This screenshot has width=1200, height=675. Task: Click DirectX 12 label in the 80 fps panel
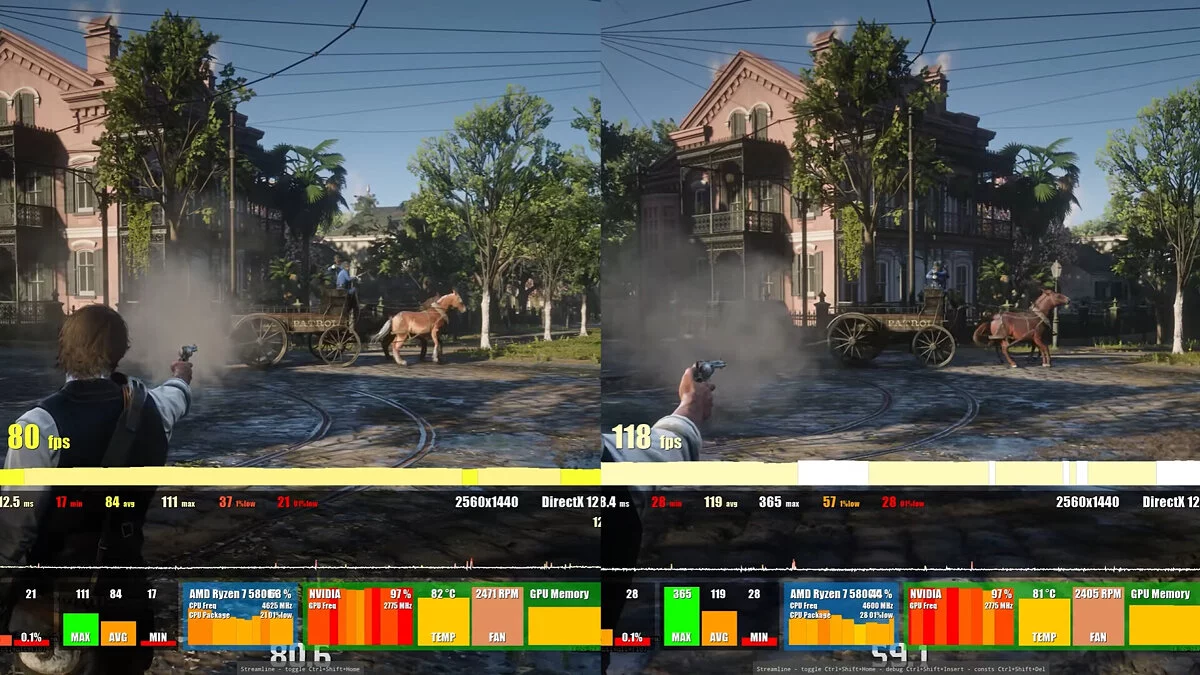click(569, 502)
